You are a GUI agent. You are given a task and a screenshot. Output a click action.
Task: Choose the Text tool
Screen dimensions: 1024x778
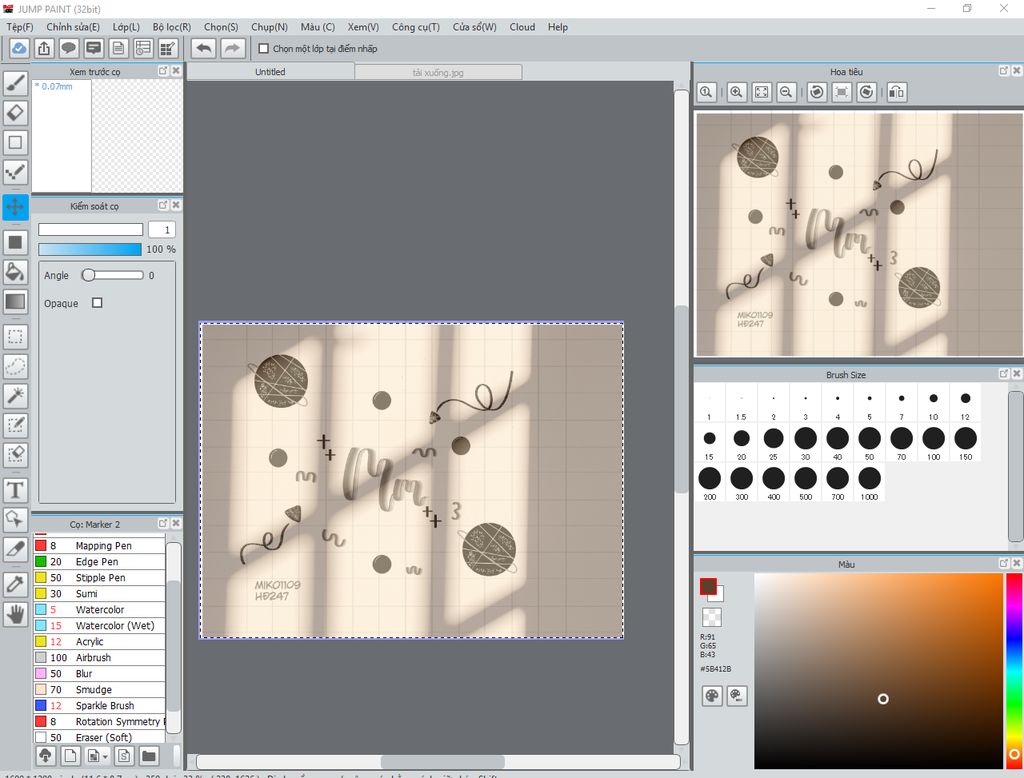(x=16, y=490)
